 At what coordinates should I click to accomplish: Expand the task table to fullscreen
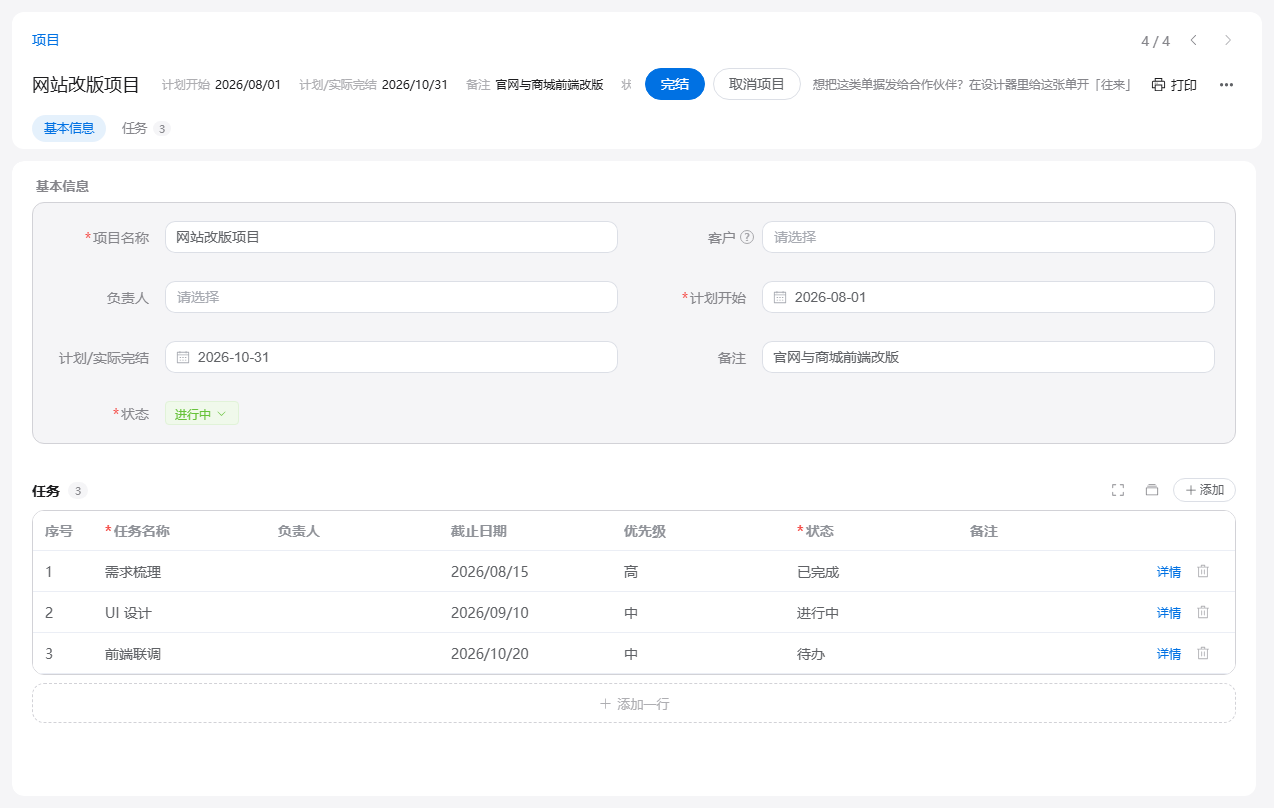click(1118, 490)
